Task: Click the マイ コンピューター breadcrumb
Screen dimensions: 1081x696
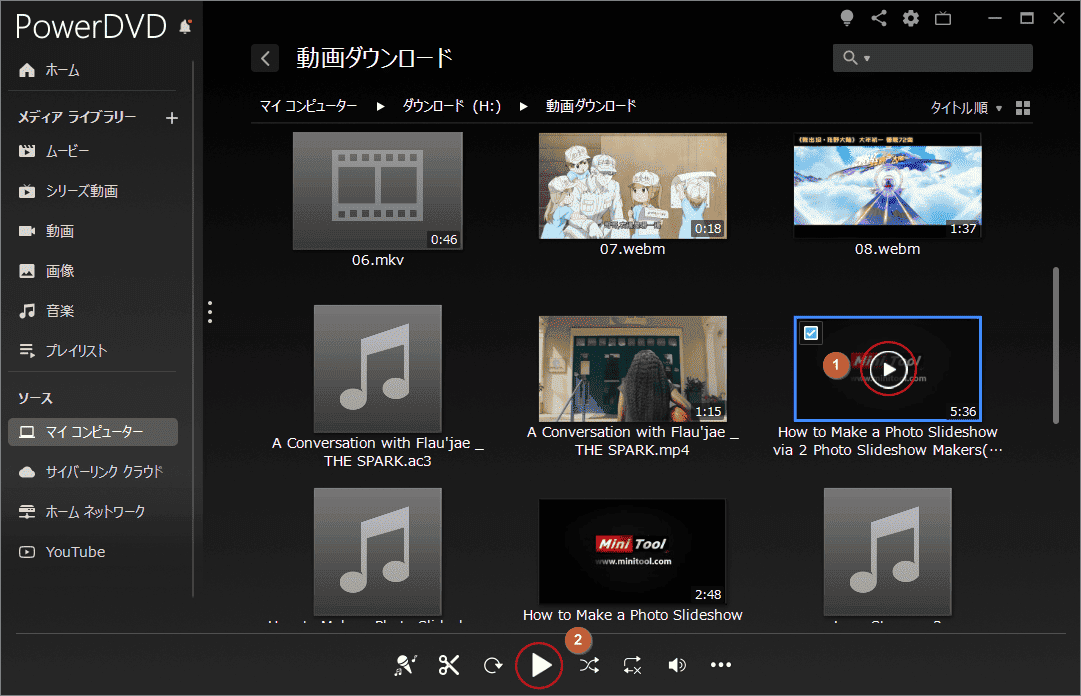Action: click(x=308, y=106)
